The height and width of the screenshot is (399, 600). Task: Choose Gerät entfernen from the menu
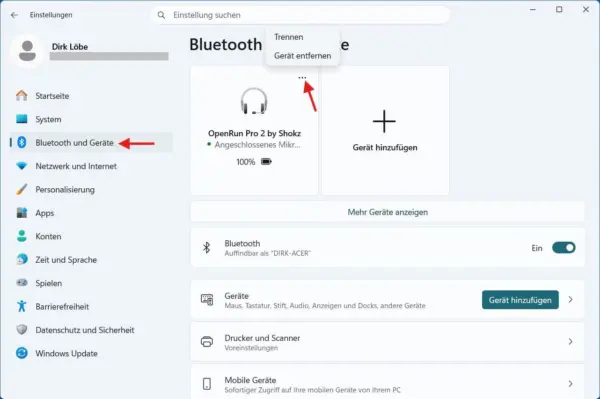[x=302, y=56]
